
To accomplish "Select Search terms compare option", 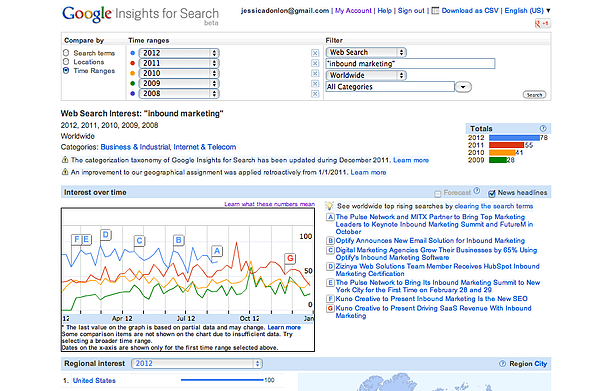I will click(66, 53).
